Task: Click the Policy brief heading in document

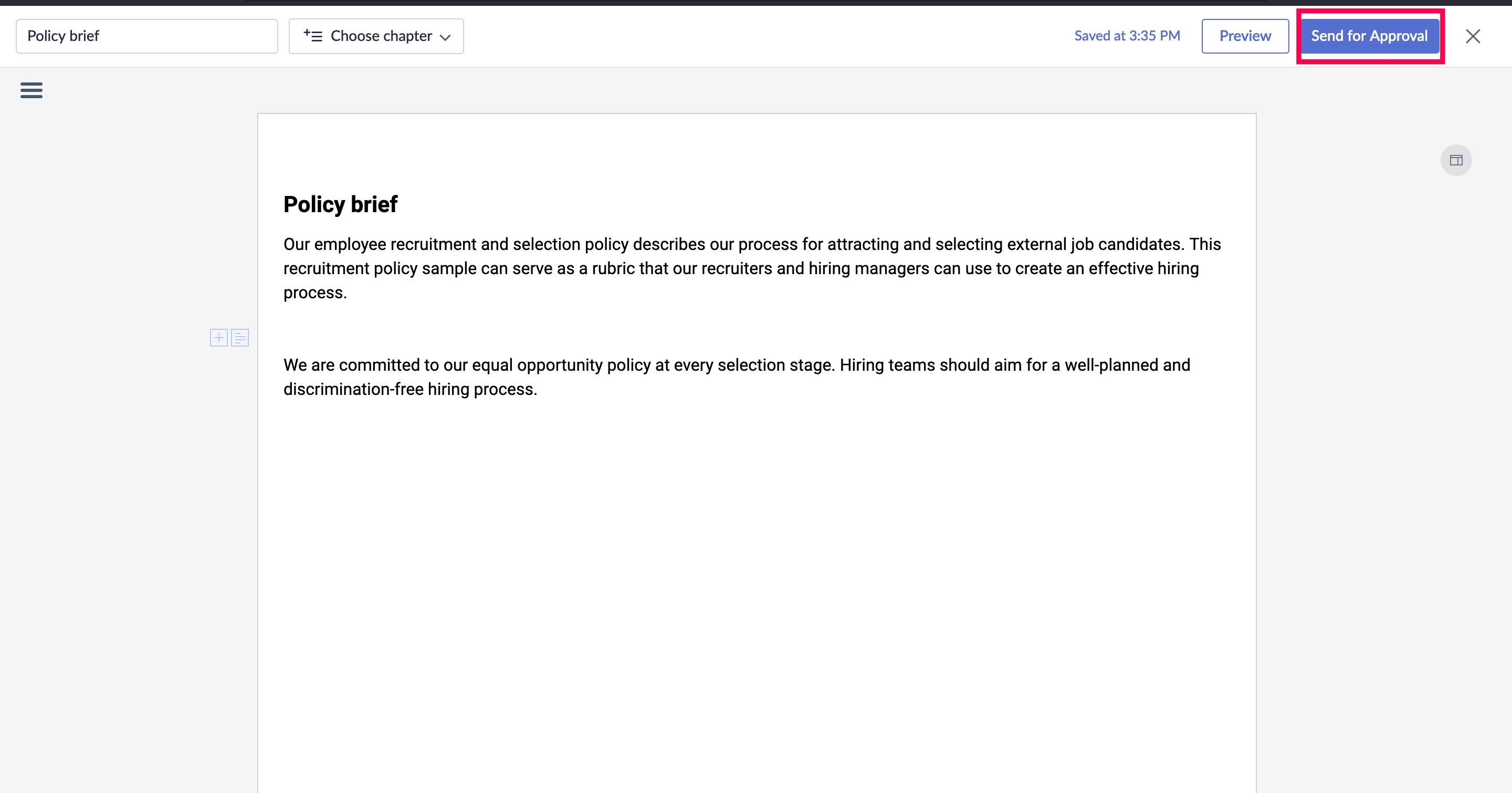Action: 340,204
